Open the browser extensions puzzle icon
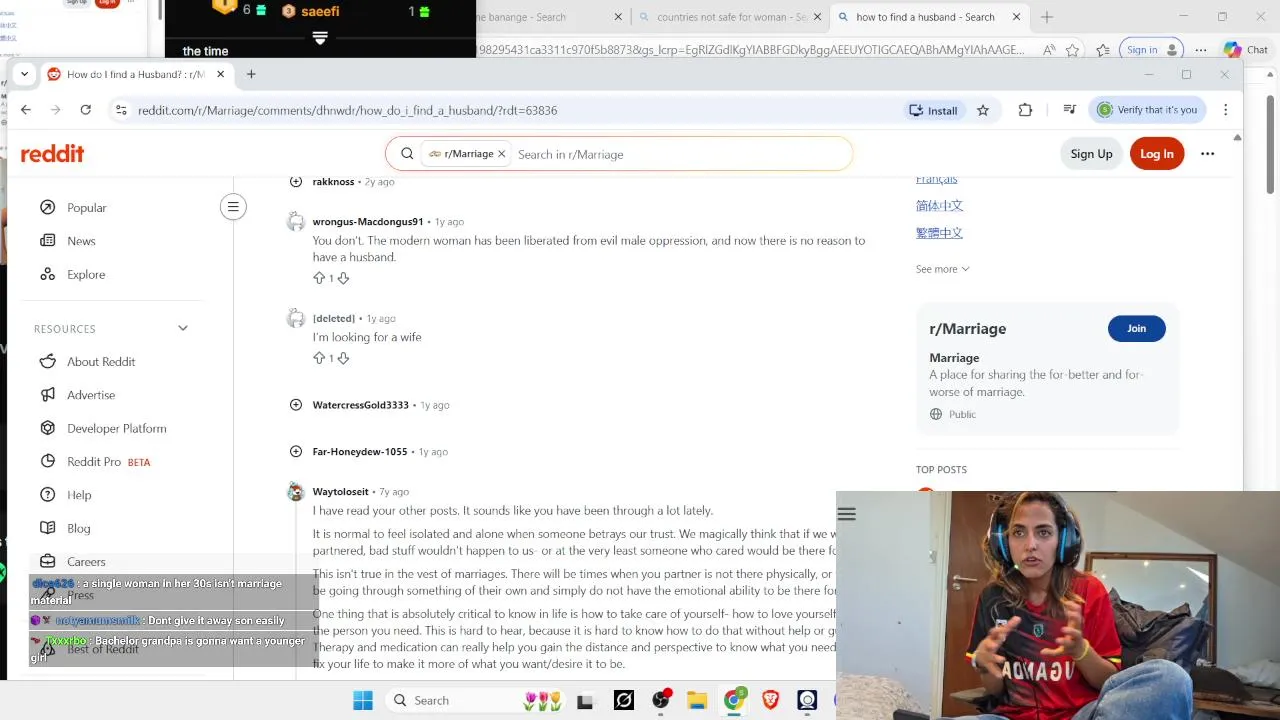Image resolution: width=1280 pixels, height=720 pixels. (1025, 110)
